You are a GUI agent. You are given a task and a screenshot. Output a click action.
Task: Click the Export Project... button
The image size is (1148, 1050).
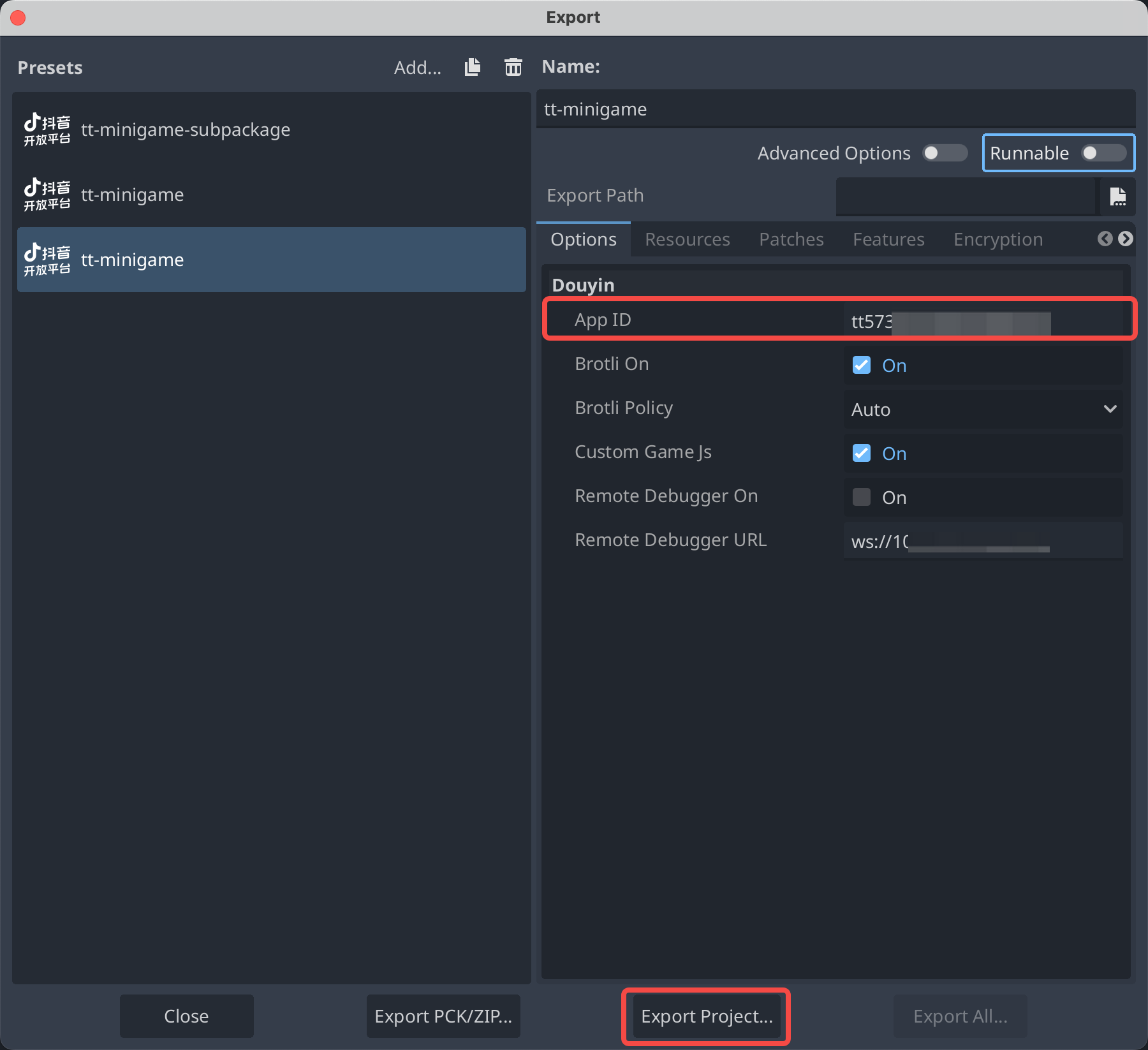706,1016
